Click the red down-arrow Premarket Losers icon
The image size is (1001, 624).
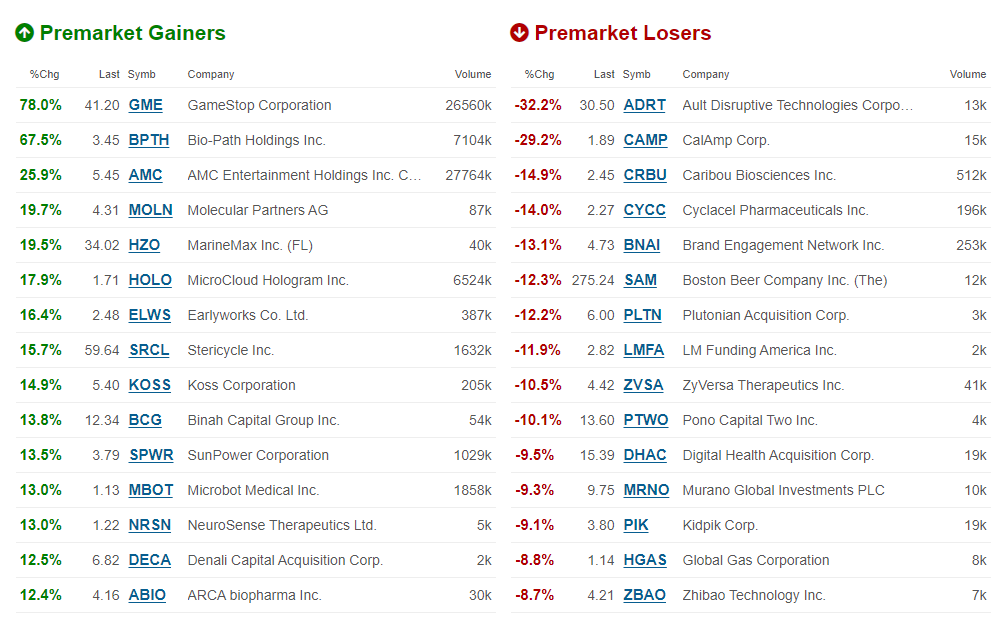519,33
